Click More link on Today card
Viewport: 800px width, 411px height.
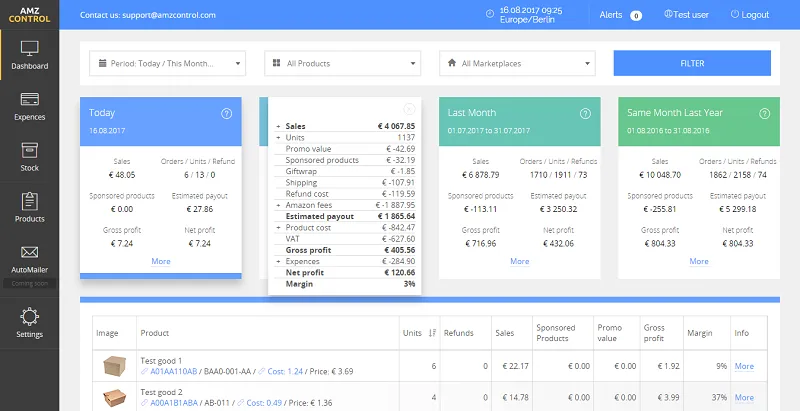[160, 261]
